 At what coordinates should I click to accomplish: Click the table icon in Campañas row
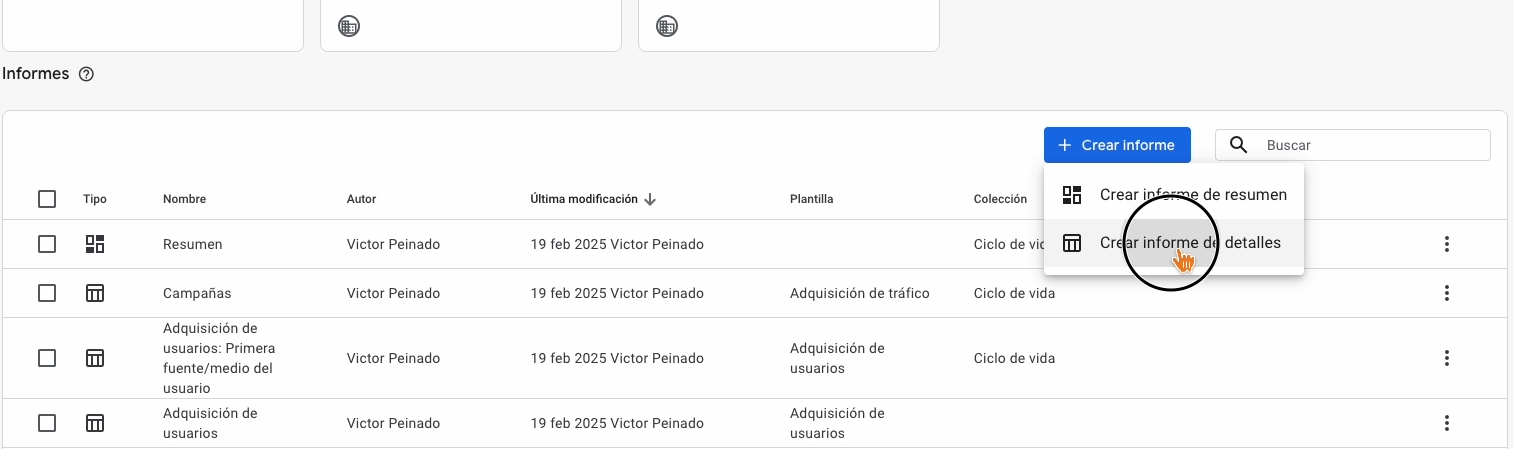point(95,293)
